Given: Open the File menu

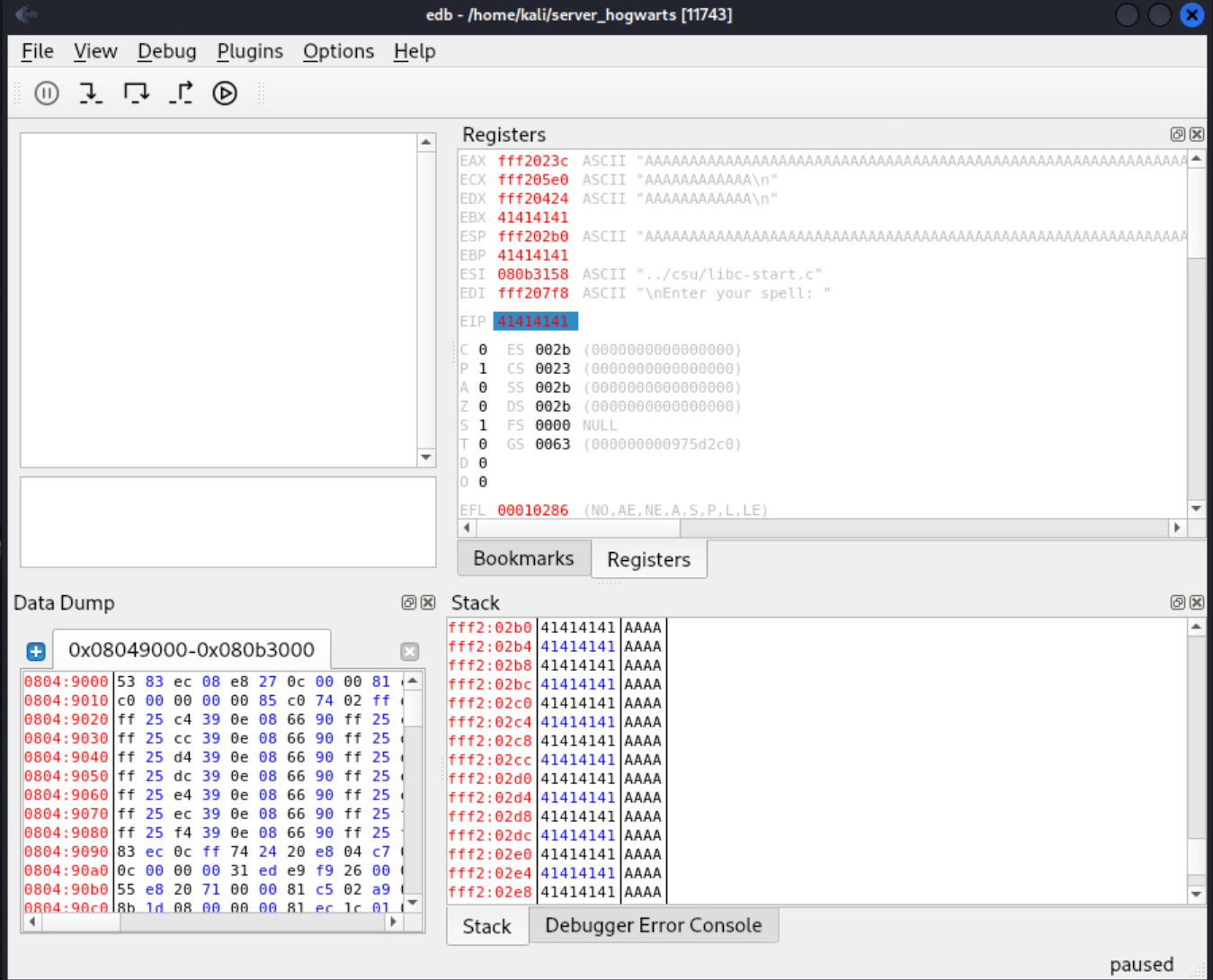Looking at the screenshot, I should (38, 51).
